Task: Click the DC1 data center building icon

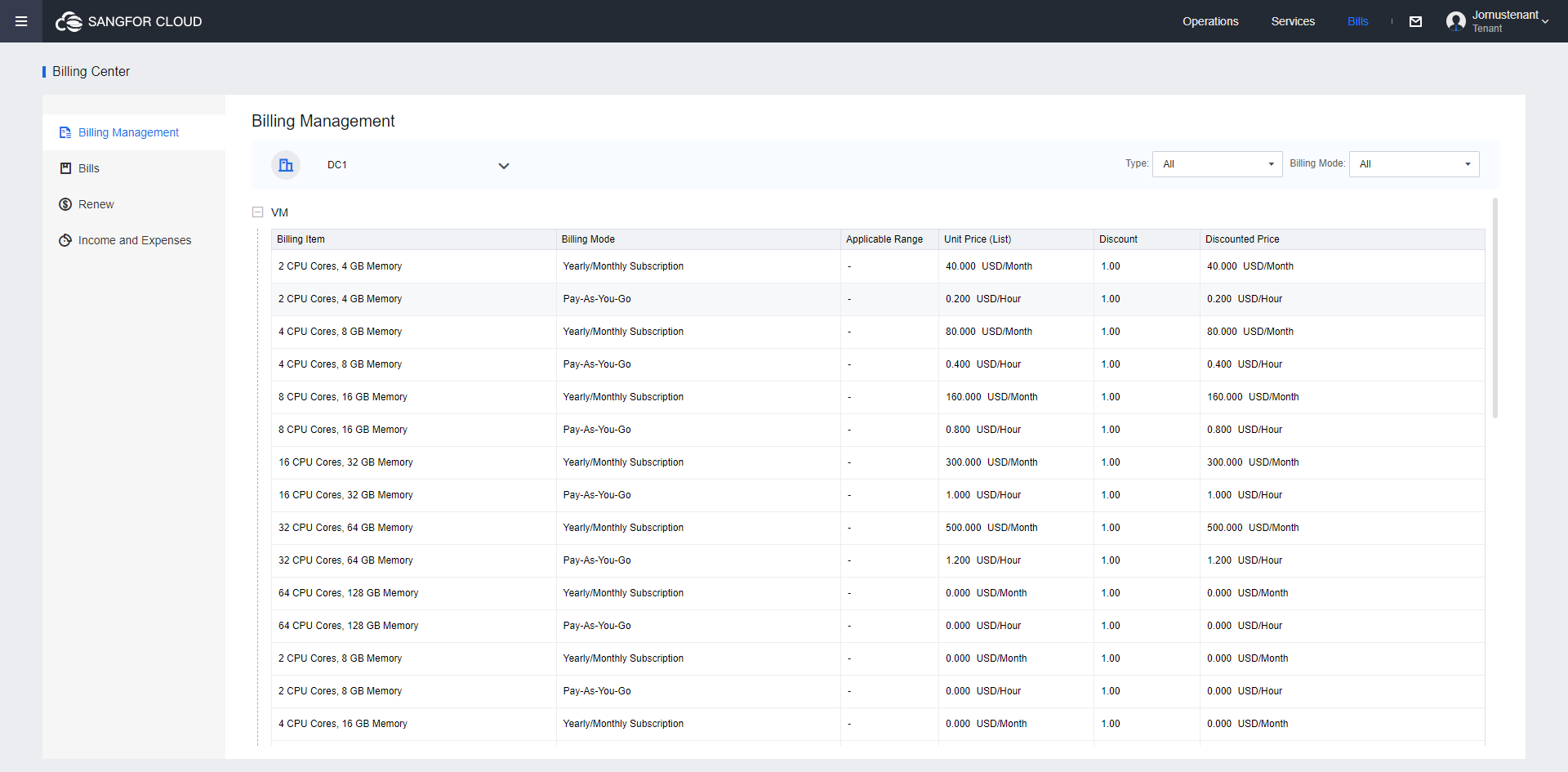Action: 286,165
